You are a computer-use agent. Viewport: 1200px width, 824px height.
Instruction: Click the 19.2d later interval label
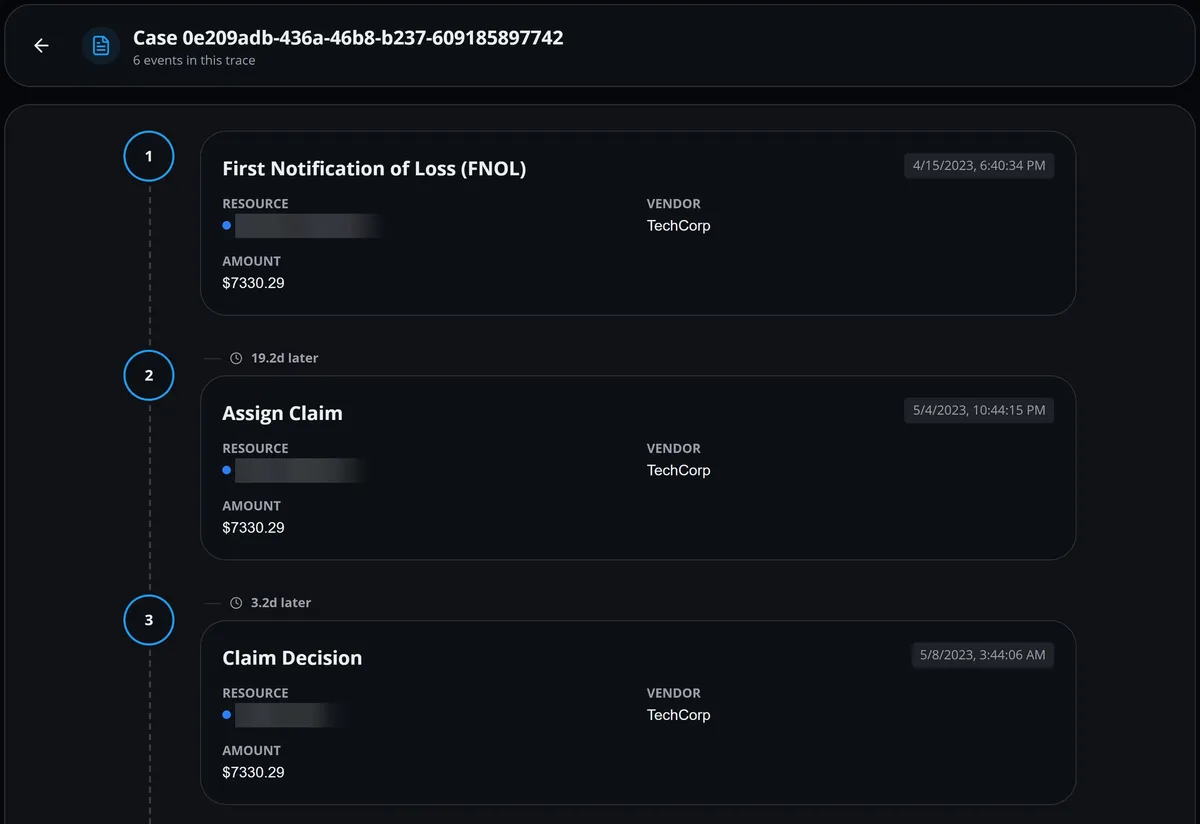285,358
